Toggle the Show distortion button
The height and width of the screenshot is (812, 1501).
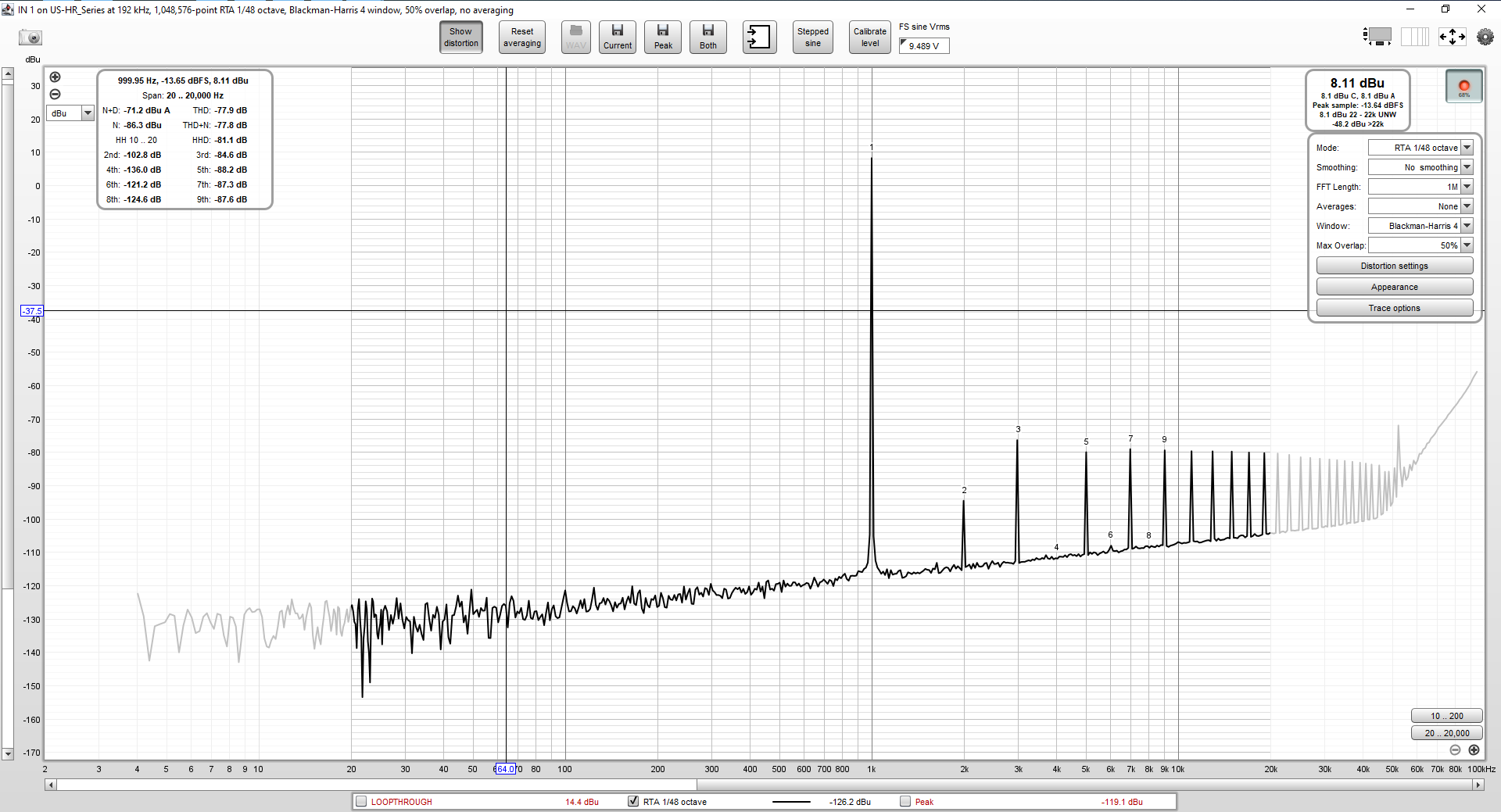(461, 37)
